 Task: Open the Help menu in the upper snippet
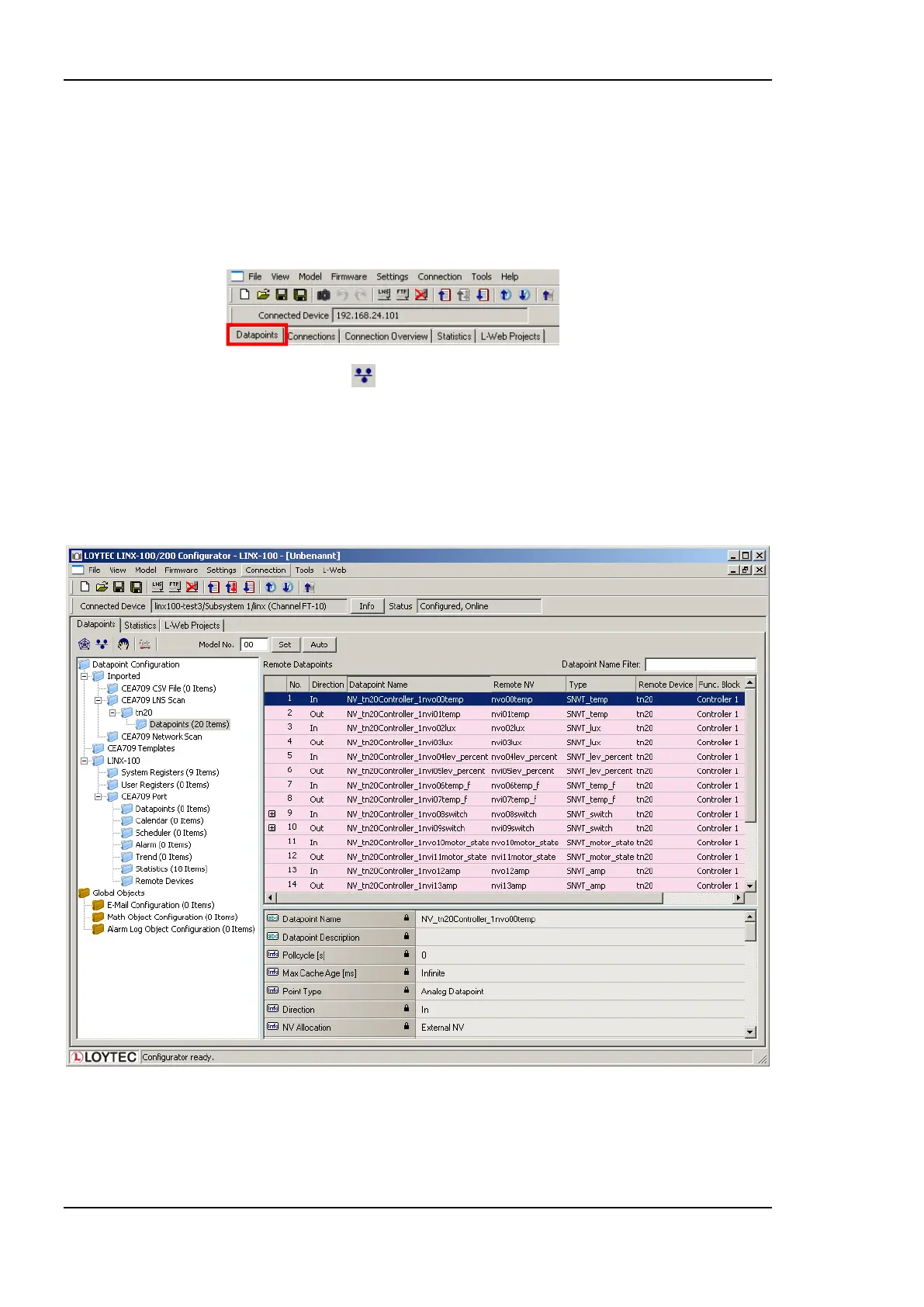510,277
